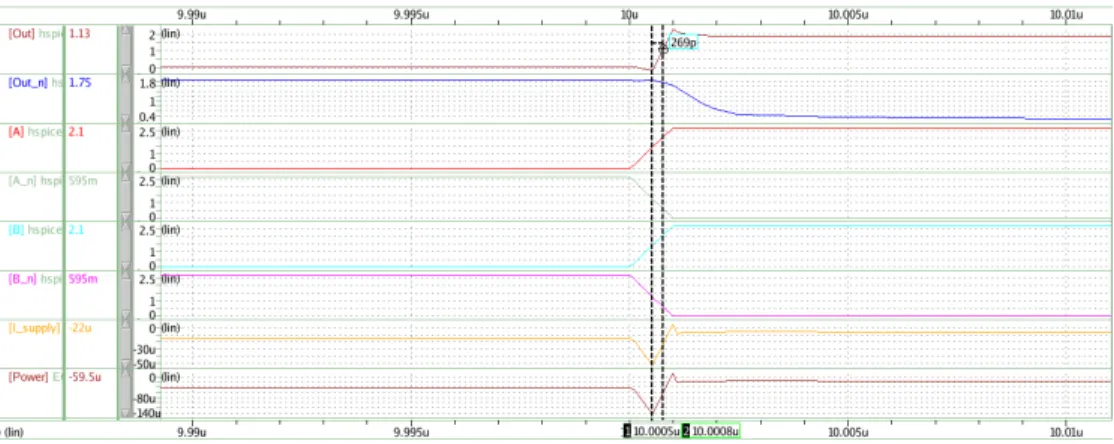Click cursor 1 marker label 10.0005u
Viewport: 1114px width, 444px height.
click(x=655, y=431)
